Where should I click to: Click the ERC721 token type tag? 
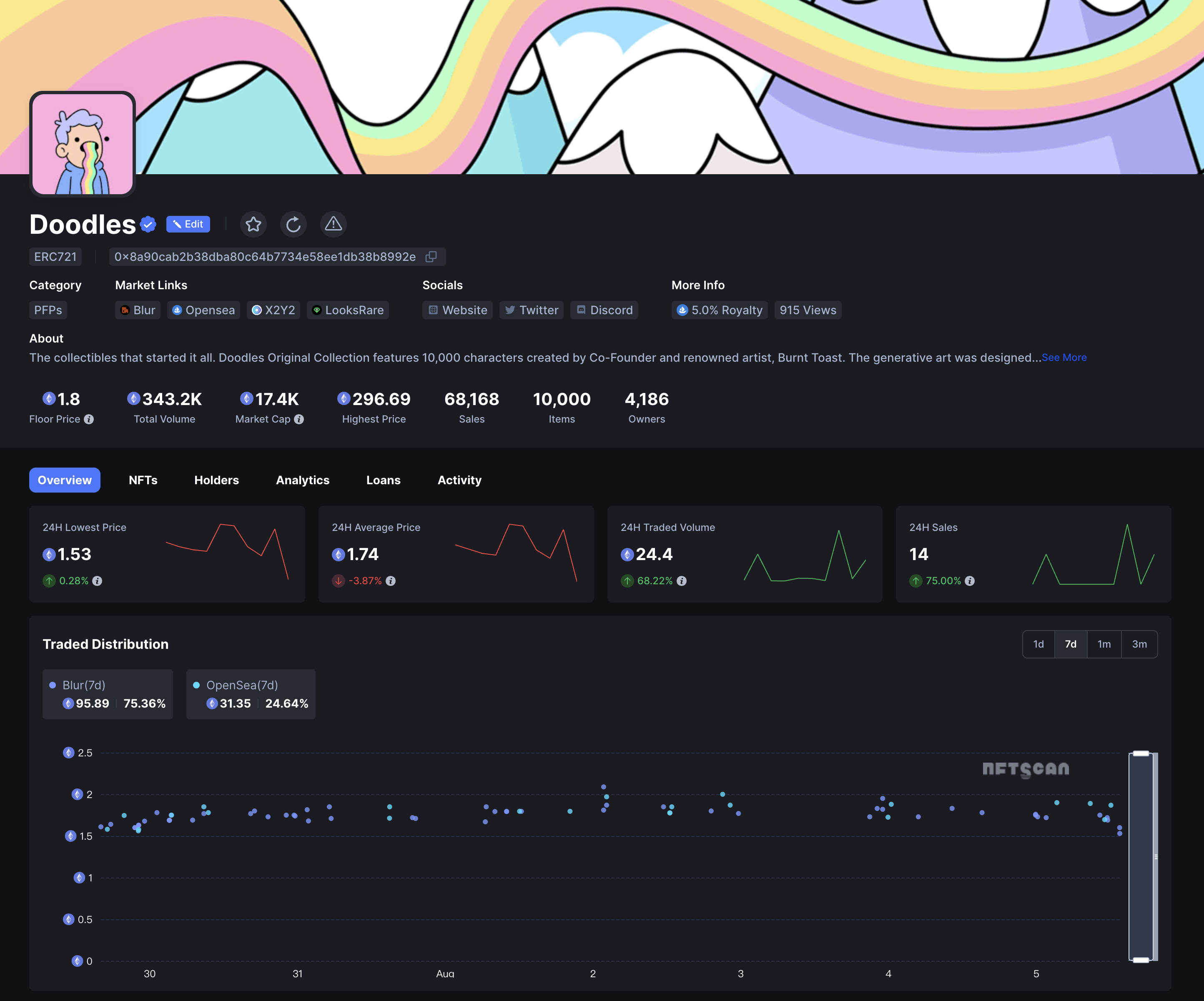pyautogui.click(x=55, y=257)
